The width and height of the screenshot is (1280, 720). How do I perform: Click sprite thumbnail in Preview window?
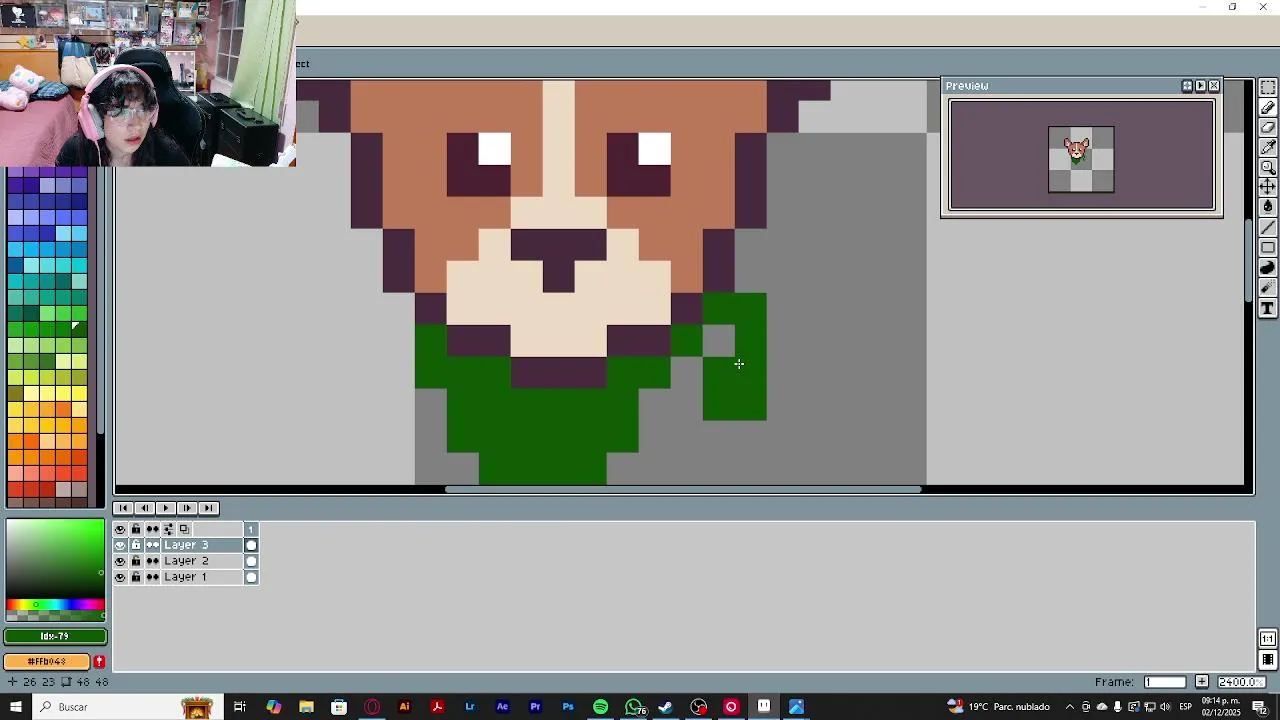[1081, 159]
